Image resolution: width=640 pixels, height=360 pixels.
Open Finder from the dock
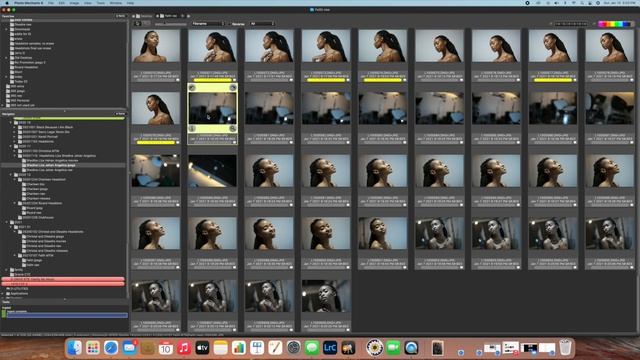(74, 348)
